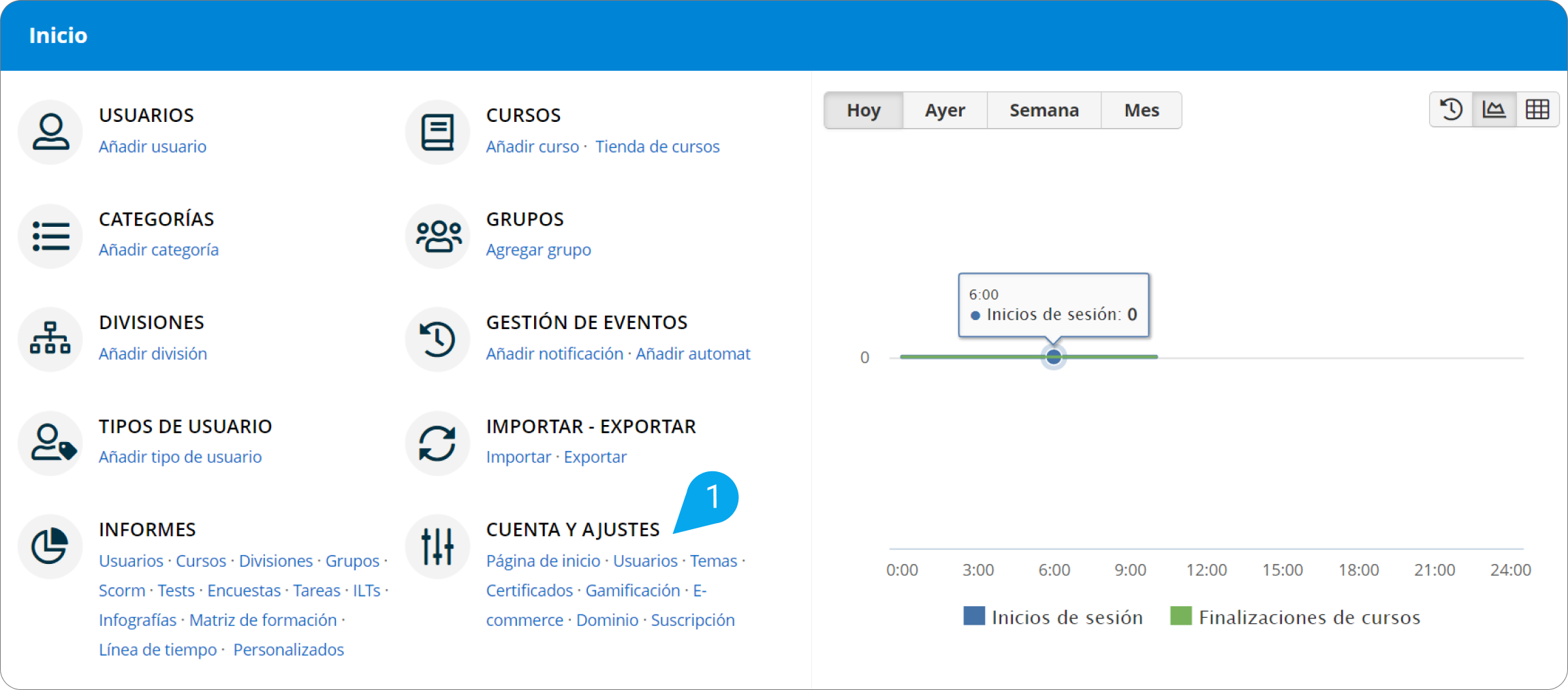Select the Semana time range tab

point(1044,110)
